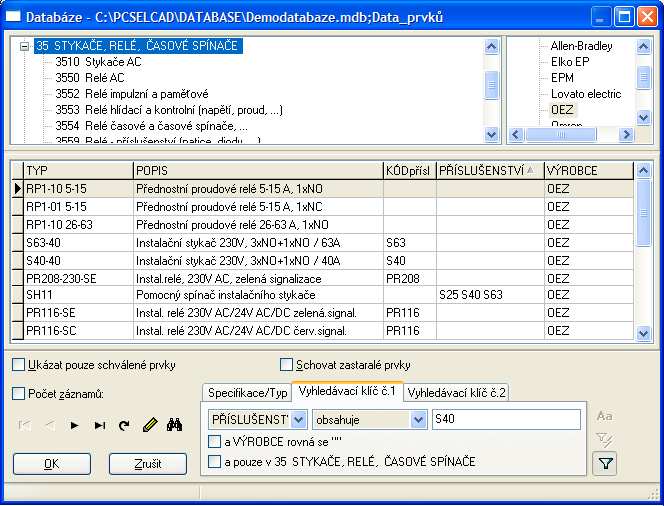This screenshot has height=506, width=664.
Task: Click the OK button
Action: 52,464
